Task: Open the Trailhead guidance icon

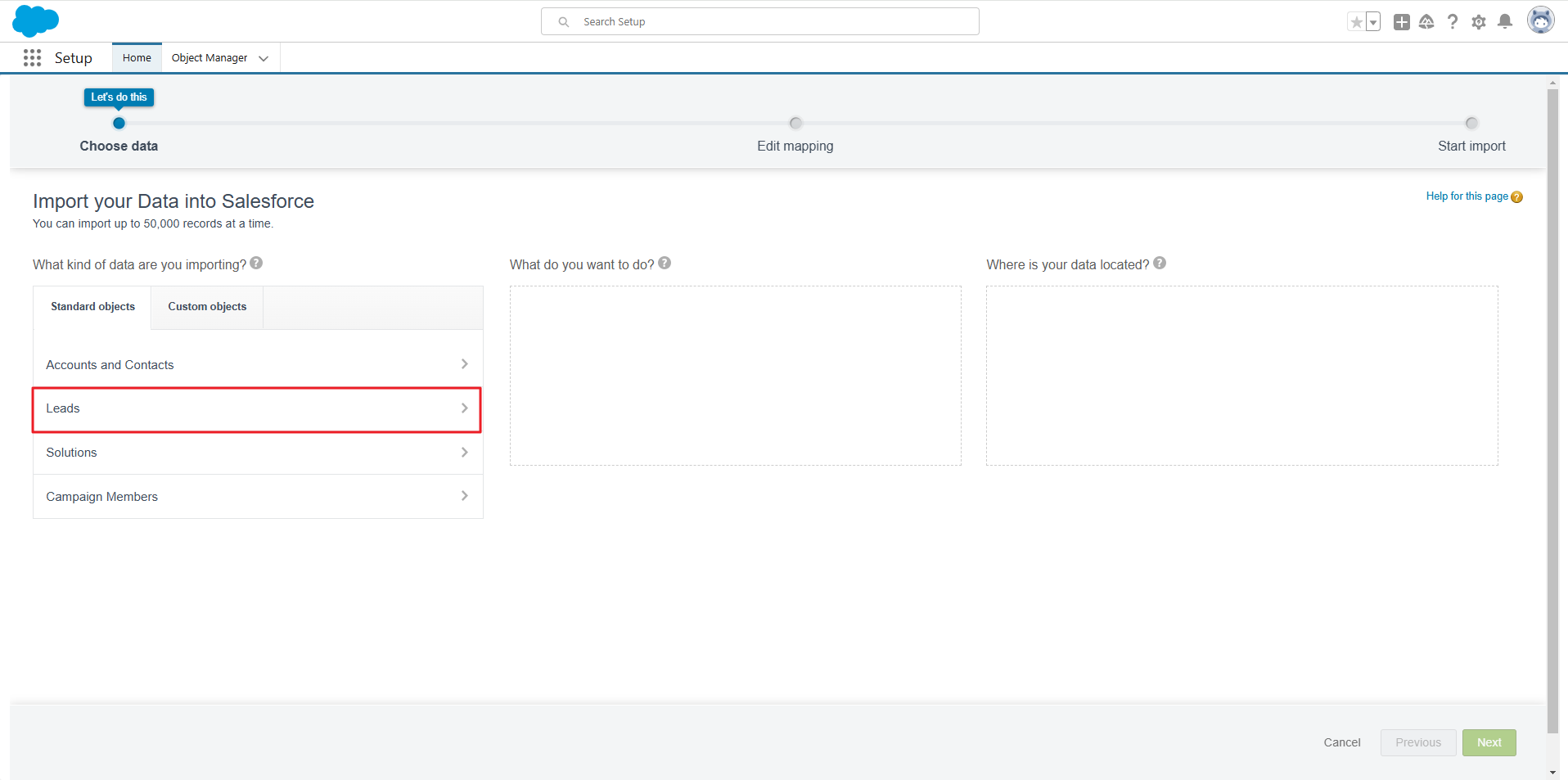Action: coord(1426,22)
